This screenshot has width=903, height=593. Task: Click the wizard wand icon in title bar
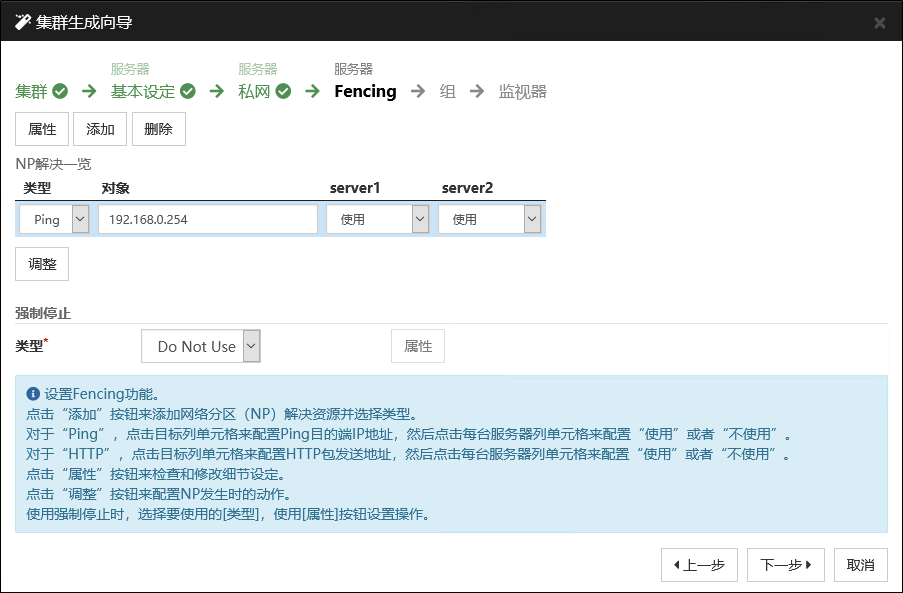[x=22, y=22]
